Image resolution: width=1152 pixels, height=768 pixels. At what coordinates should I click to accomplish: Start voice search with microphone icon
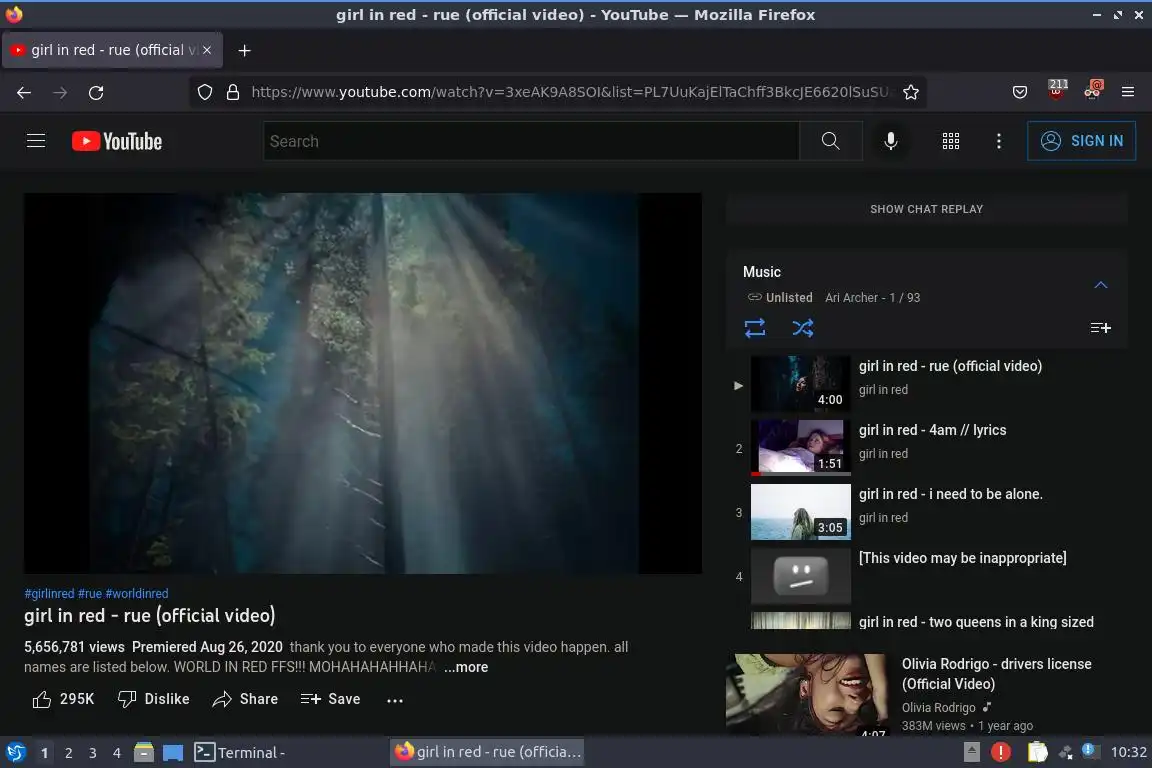[x=890, y=140]
